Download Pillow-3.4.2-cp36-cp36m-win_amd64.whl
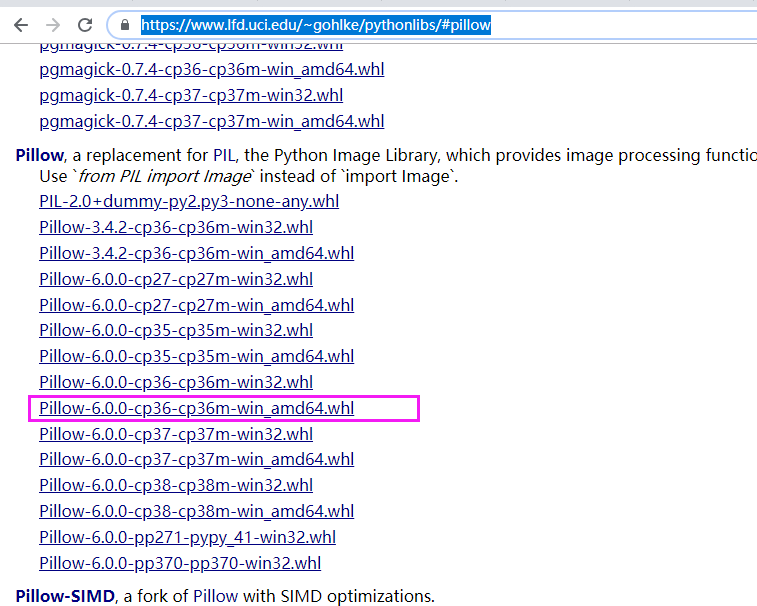The image size is (757, 606). coord(196,254)
